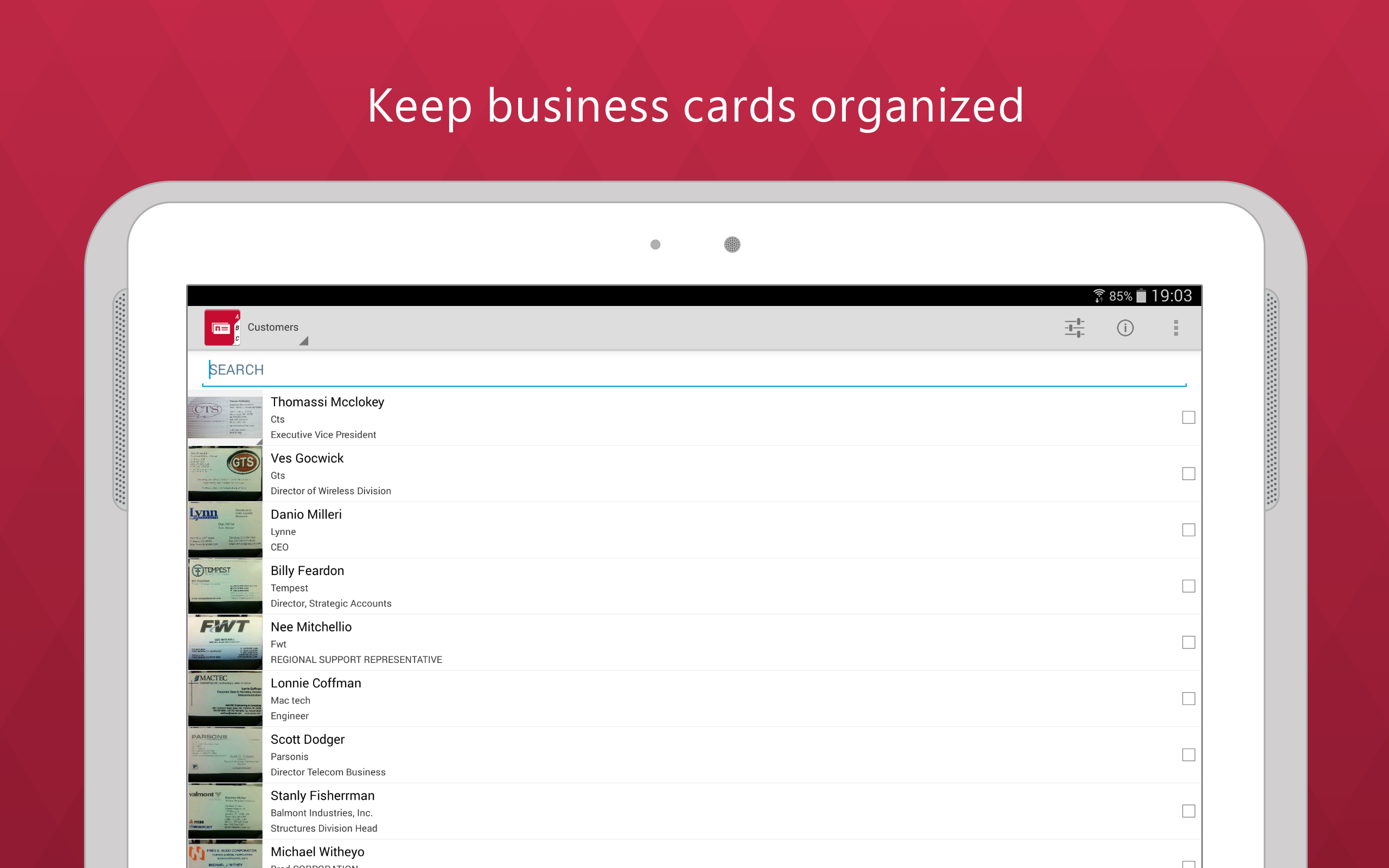Mark Stanly Fisherrman's checkbox
The width and height of the screenshot is (1389, 868).
(1188, 811)
